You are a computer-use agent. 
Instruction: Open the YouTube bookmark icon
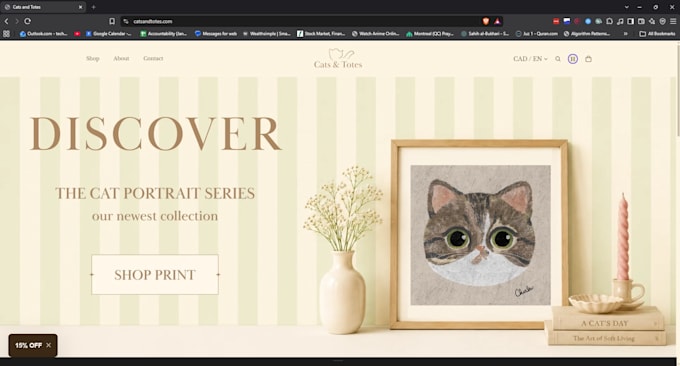click(77, 33)
